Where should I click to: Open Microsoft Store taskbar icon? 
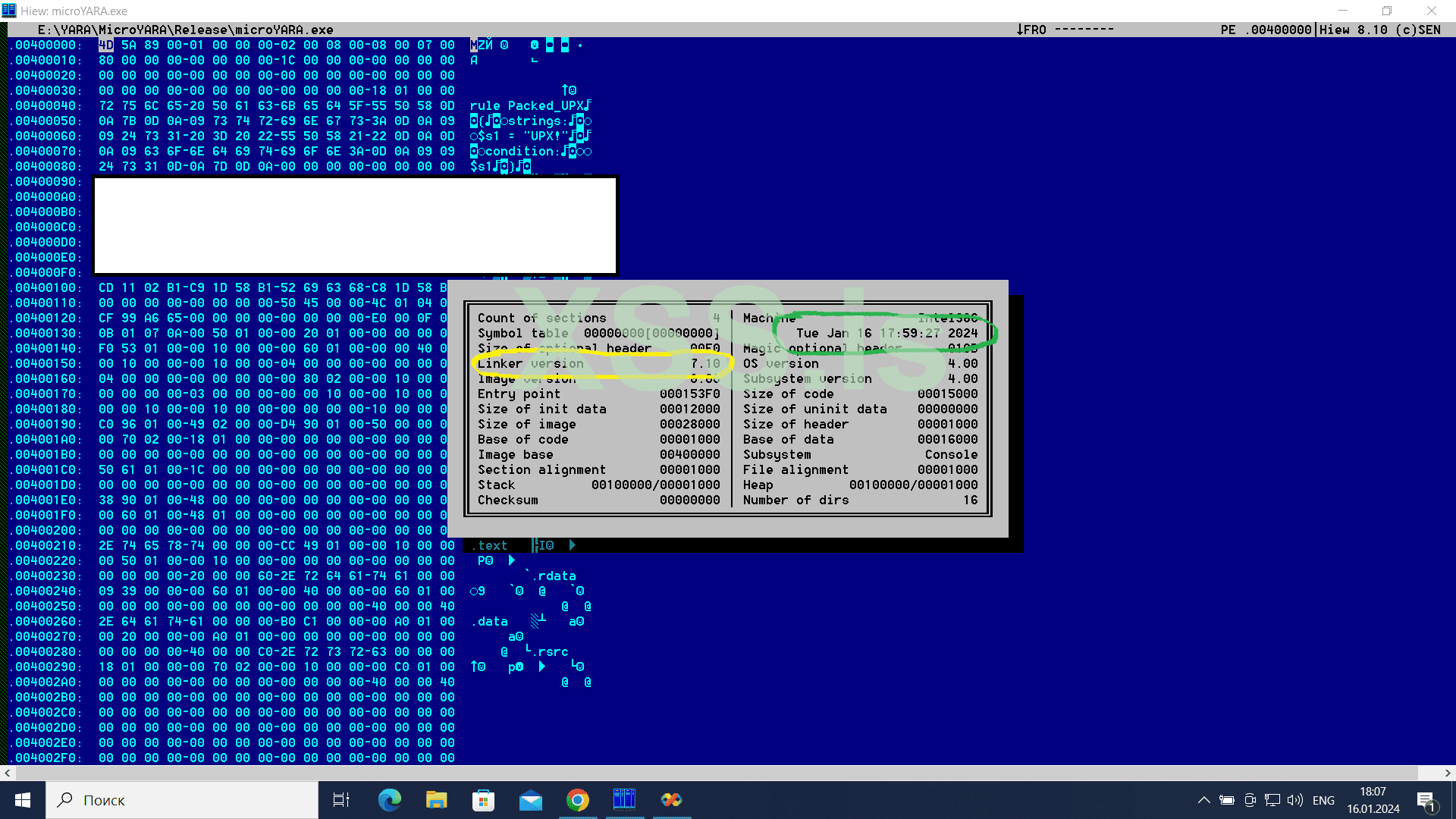483,800
